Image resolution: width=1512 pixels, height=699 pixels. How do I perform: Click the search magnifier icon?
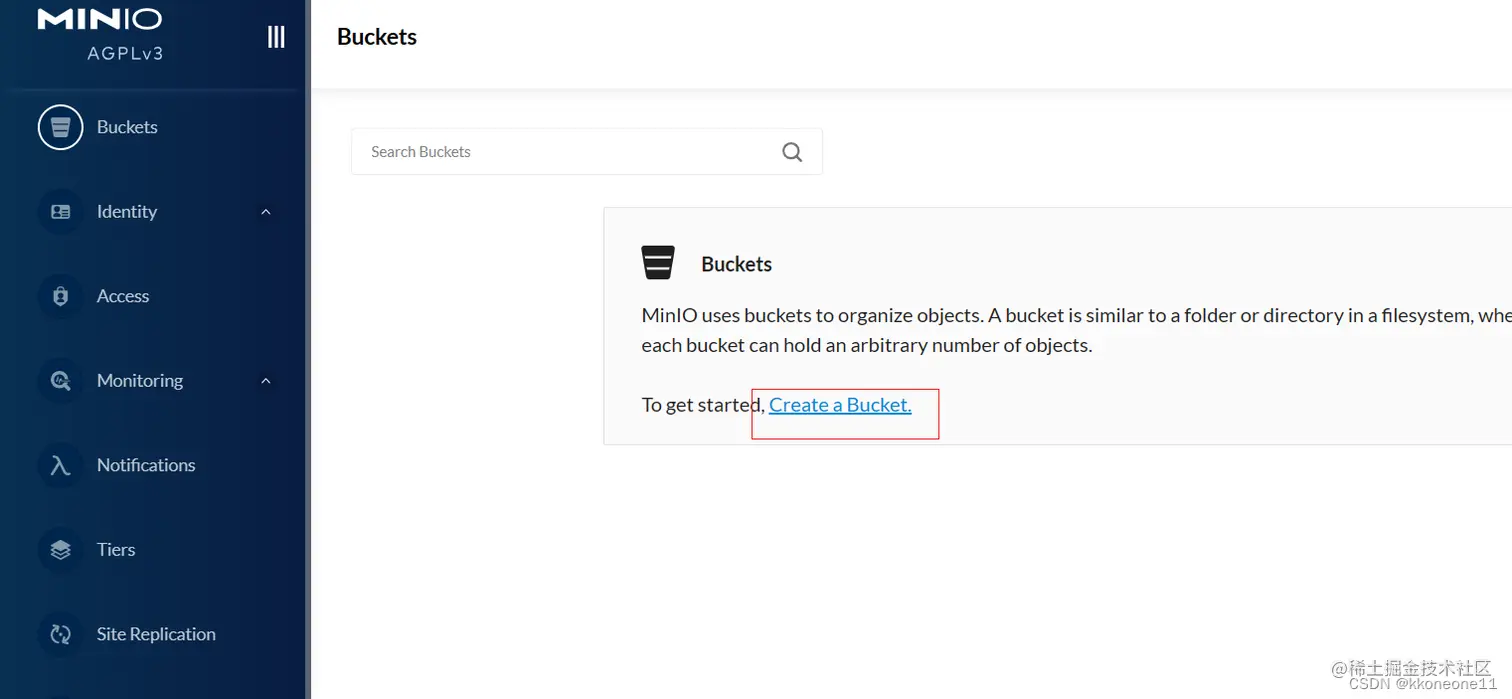[792, 152]
